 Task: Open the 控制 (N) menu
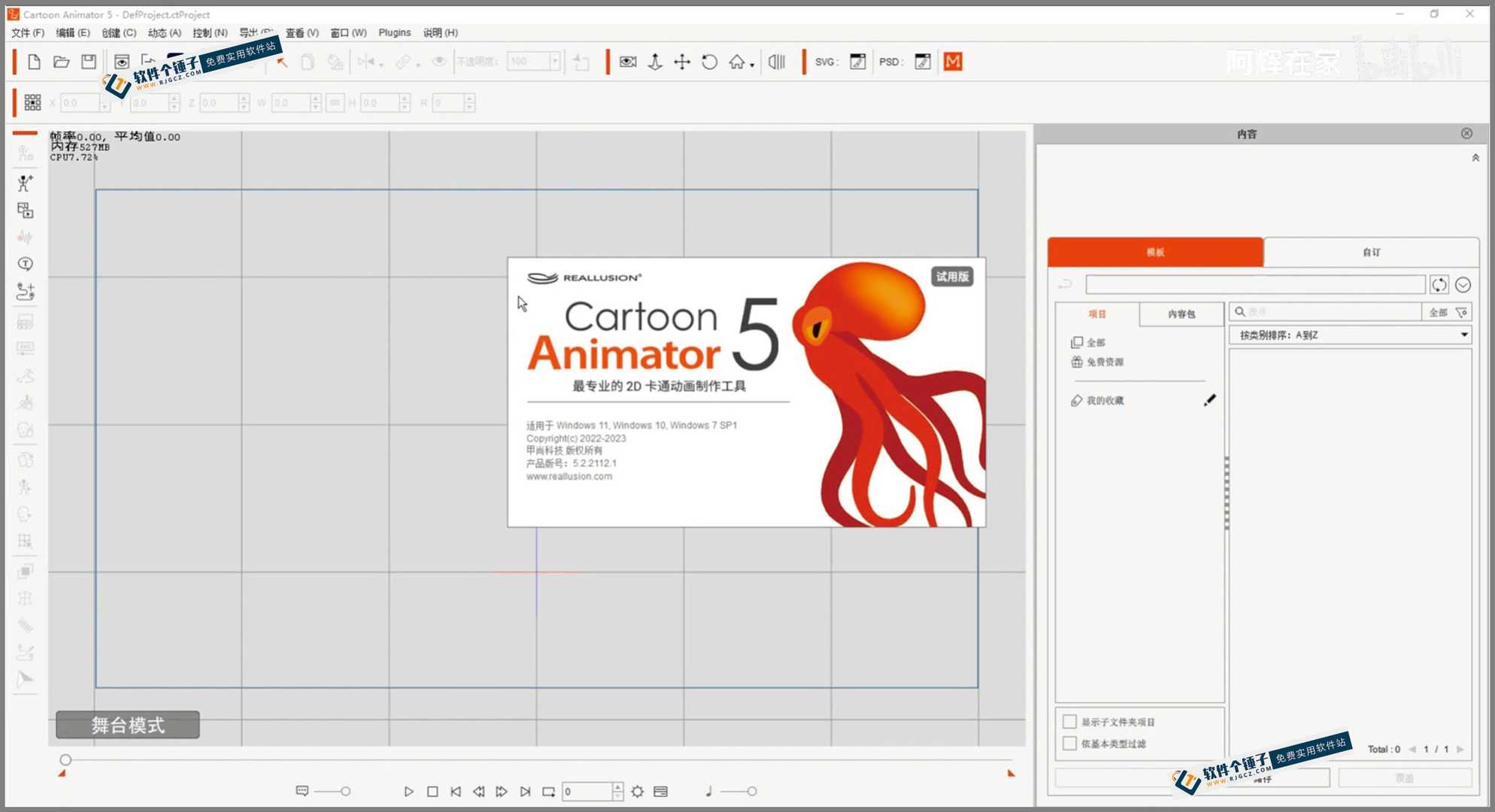pyautogui.click(x=210, y=32)
